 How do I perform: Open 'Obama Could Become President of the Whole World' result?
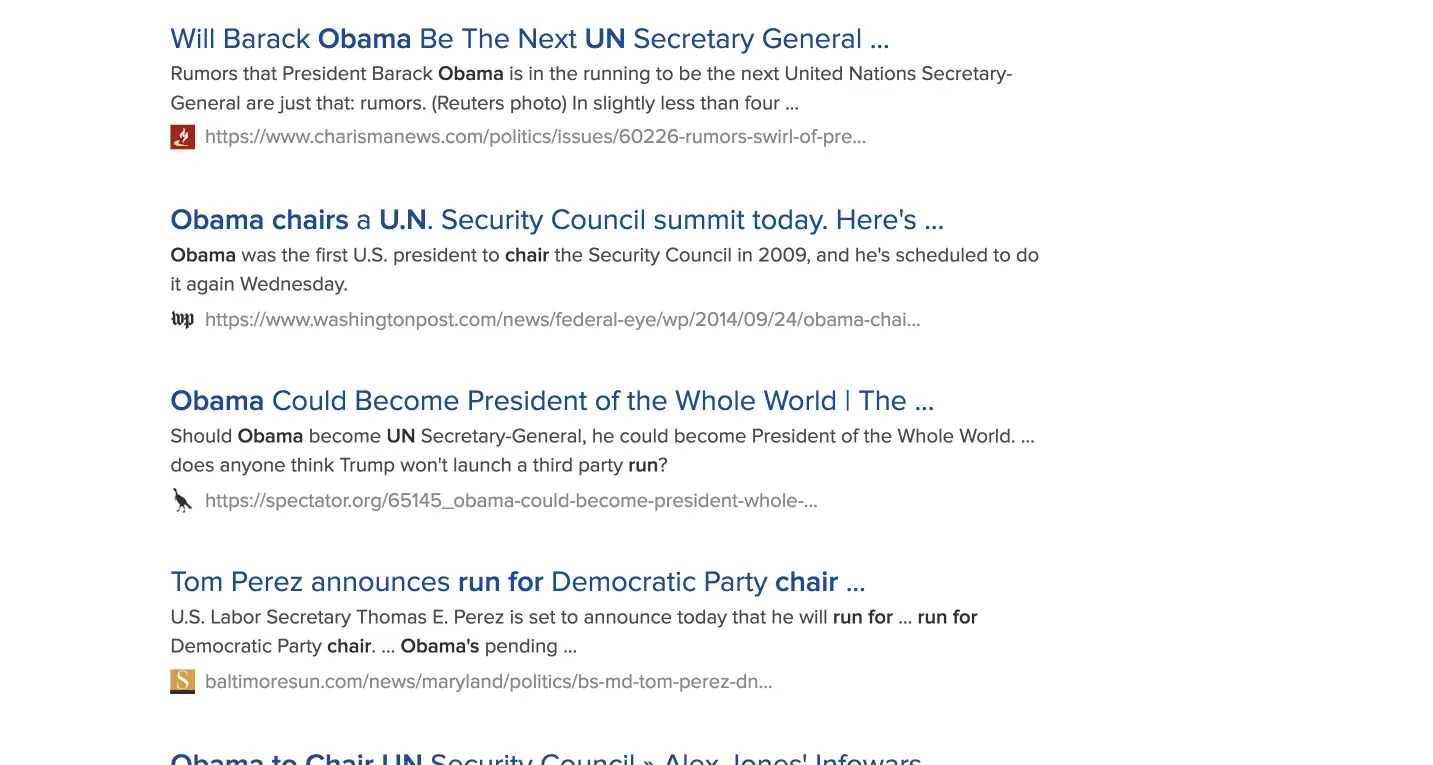(x=551, y=401)
